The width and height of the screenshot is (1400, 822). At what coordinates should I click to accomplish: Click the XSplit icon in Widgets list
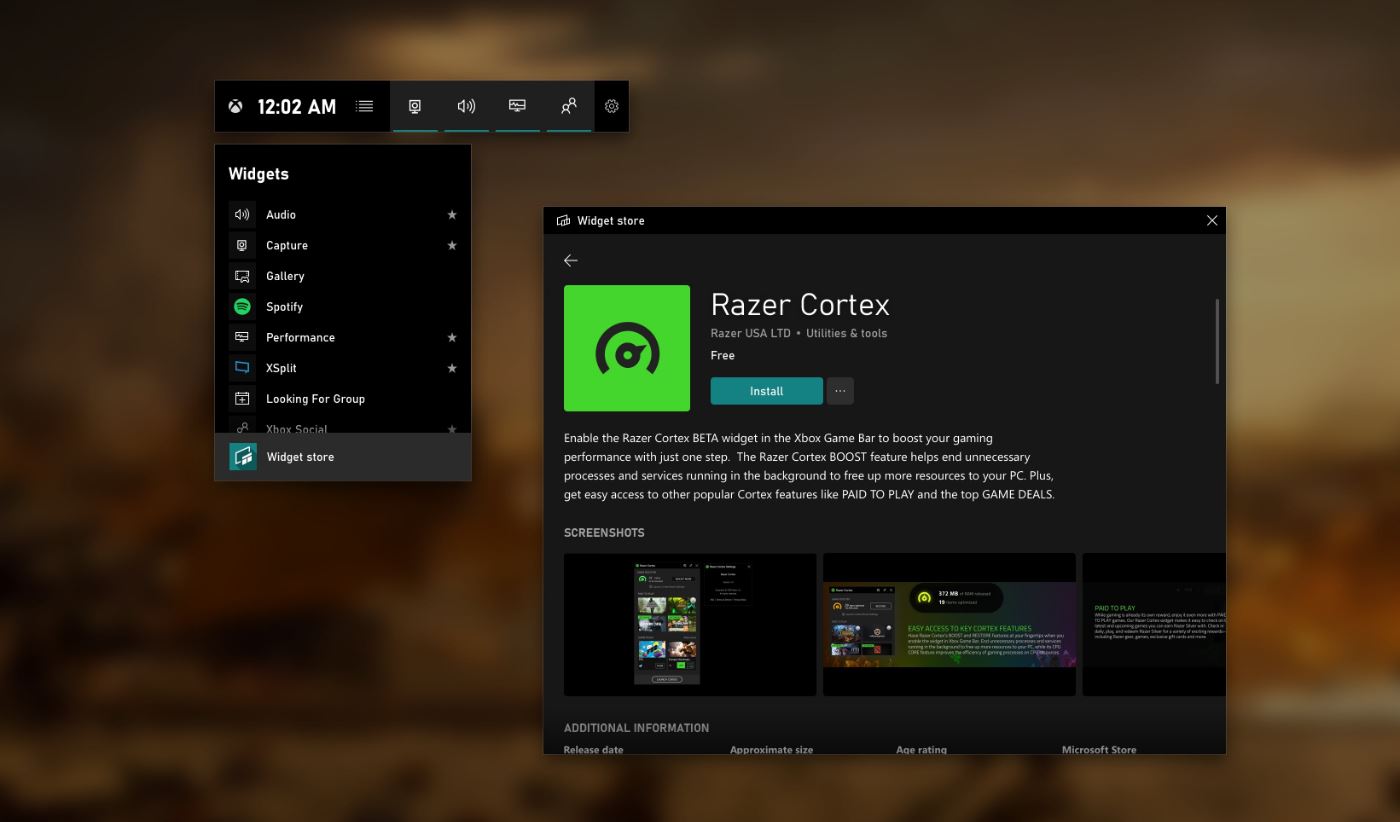(x=242, y=368)
